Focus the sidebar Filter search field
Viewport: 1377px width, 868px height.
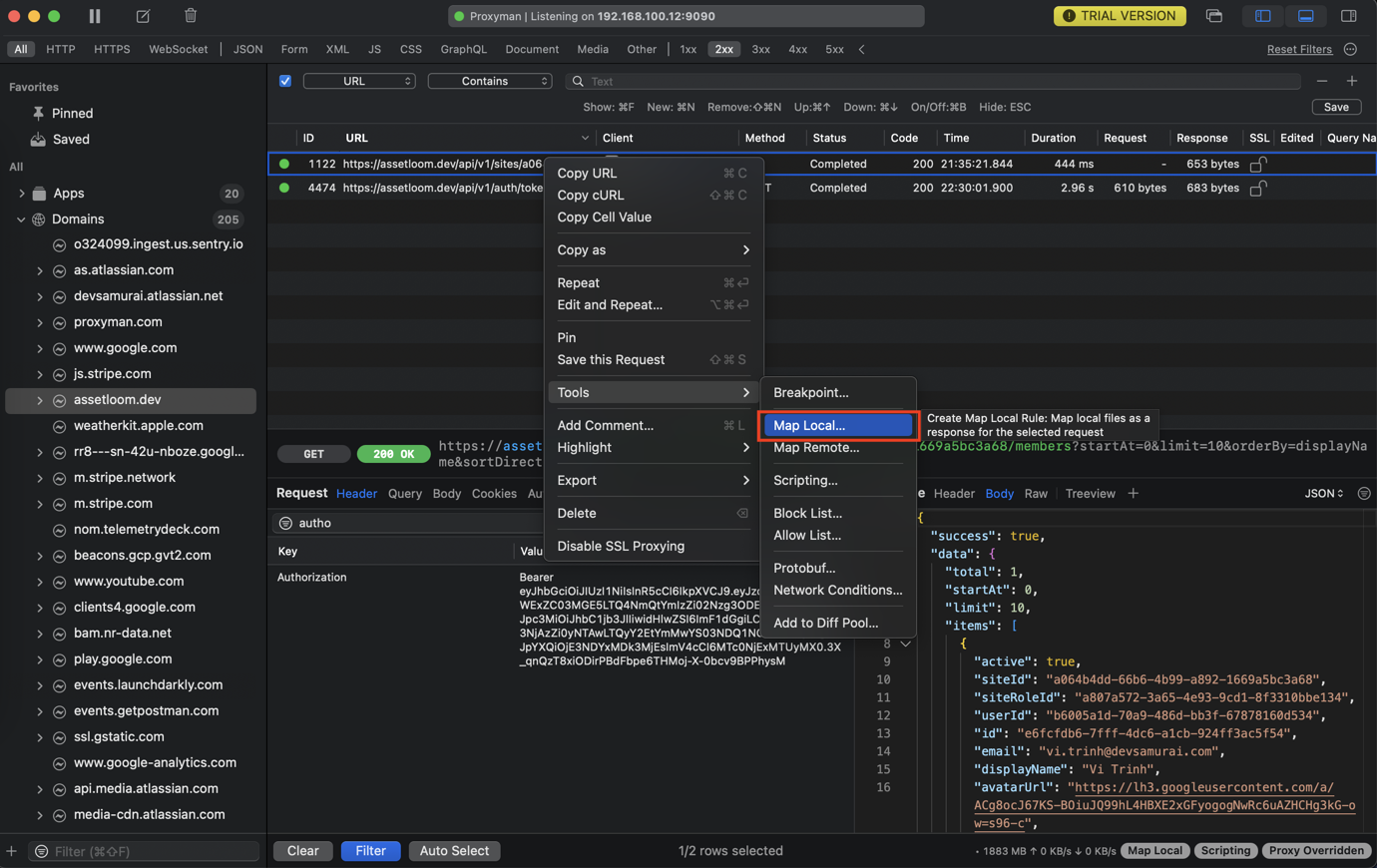[x=144, y=851]
